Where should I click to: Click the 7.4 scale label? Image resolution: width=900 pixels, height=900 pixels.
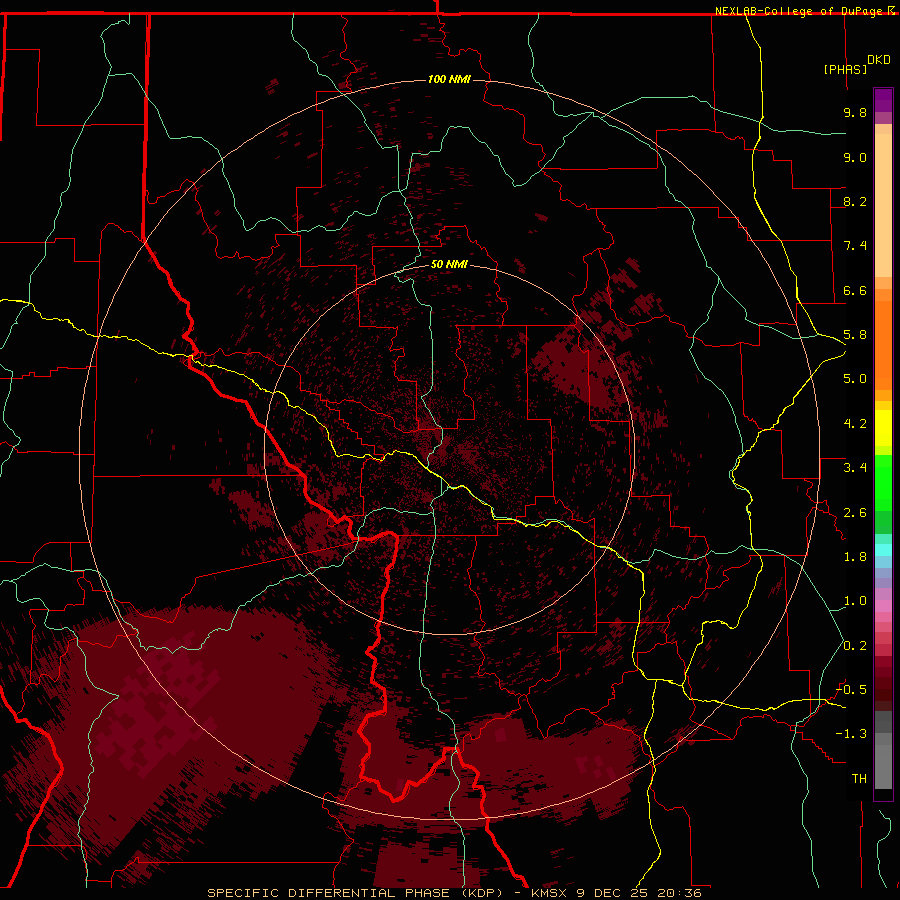tap(855, 246)
